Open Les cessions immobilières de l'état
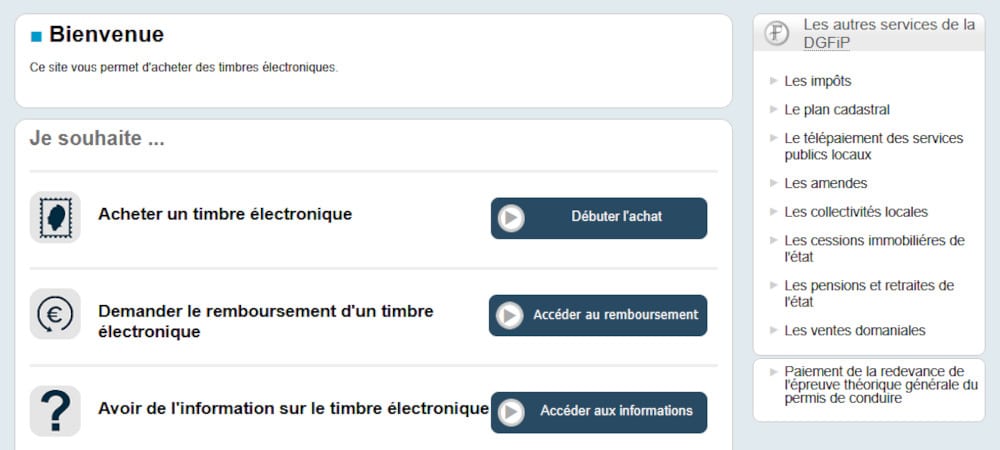The image size is (1000, 450). [873, 248]
